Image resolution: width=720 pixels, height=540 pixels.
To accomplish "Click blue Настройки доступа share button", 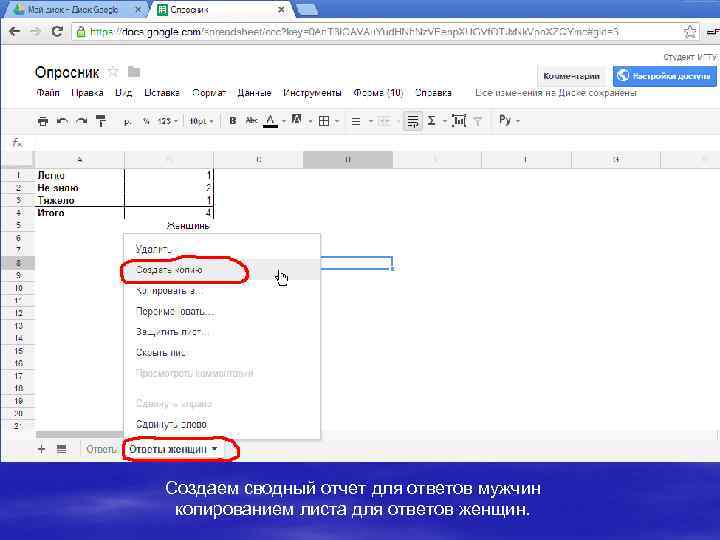I will [664, 76].
